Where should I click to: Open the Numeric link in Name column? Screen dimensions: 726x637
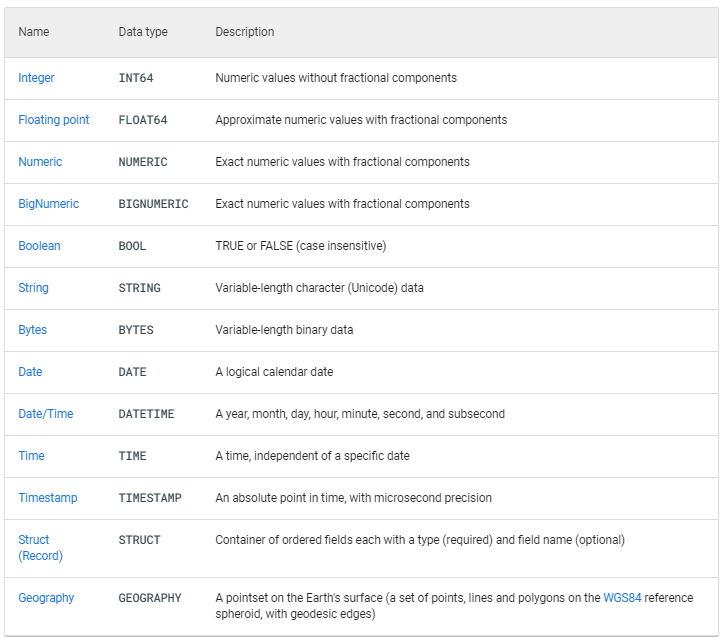click(x=40, y=162)
